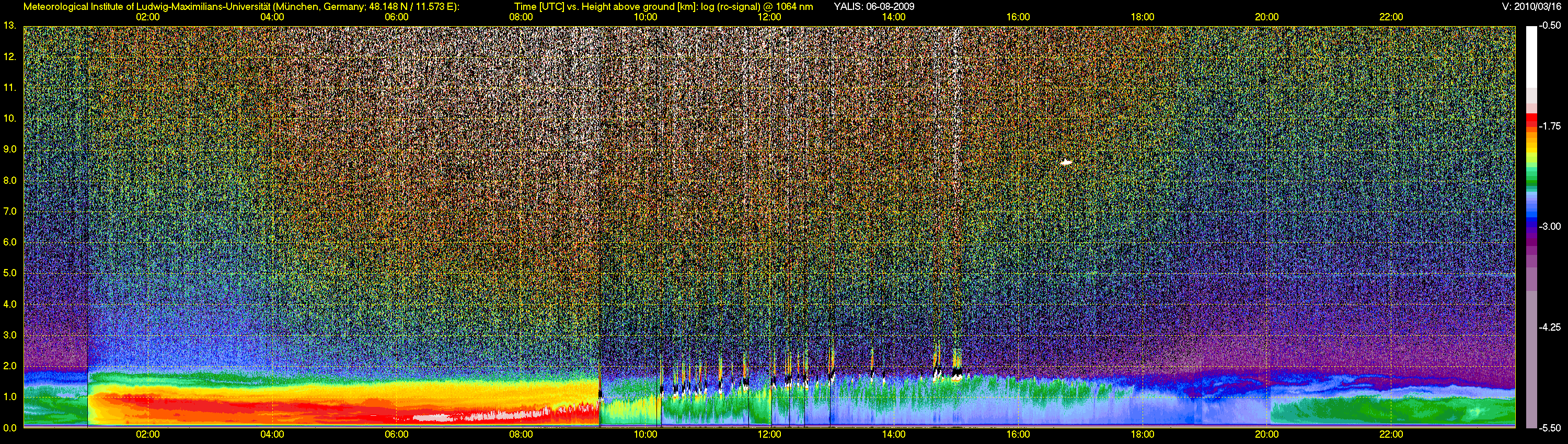Viewport: 1568px width, 444px height.
Task: Click the '4.0' height axis label
Action: pyautogui.click(x=10, y=304)
